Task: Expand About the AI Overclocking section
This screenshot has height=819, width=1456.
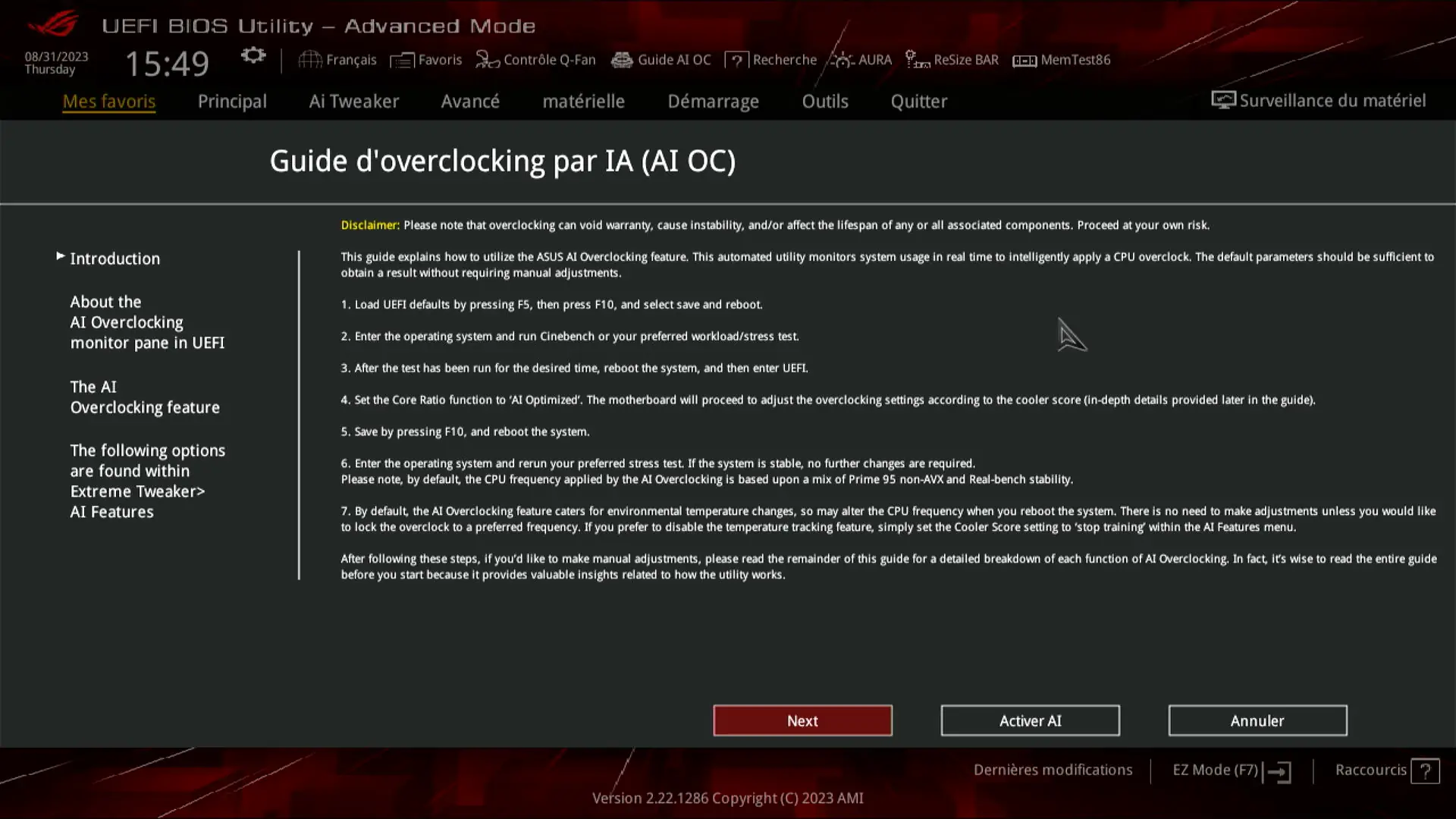Action: (147, 322)
